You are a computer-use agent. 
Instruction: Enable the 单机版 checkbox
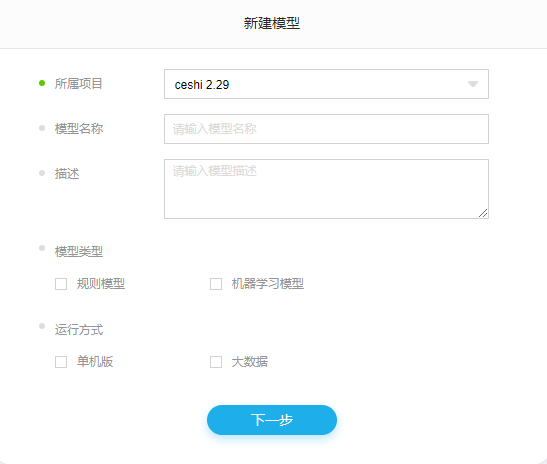pos(61,362)
